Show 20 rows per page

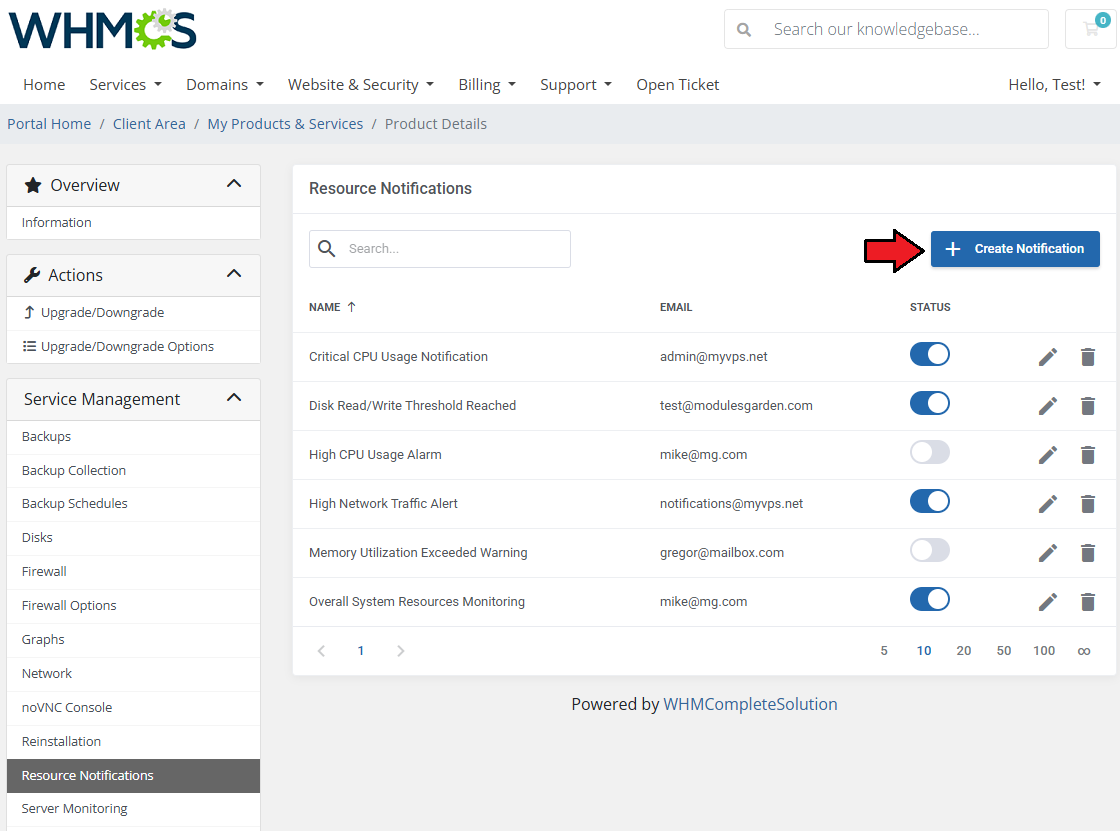coord(964,651)
